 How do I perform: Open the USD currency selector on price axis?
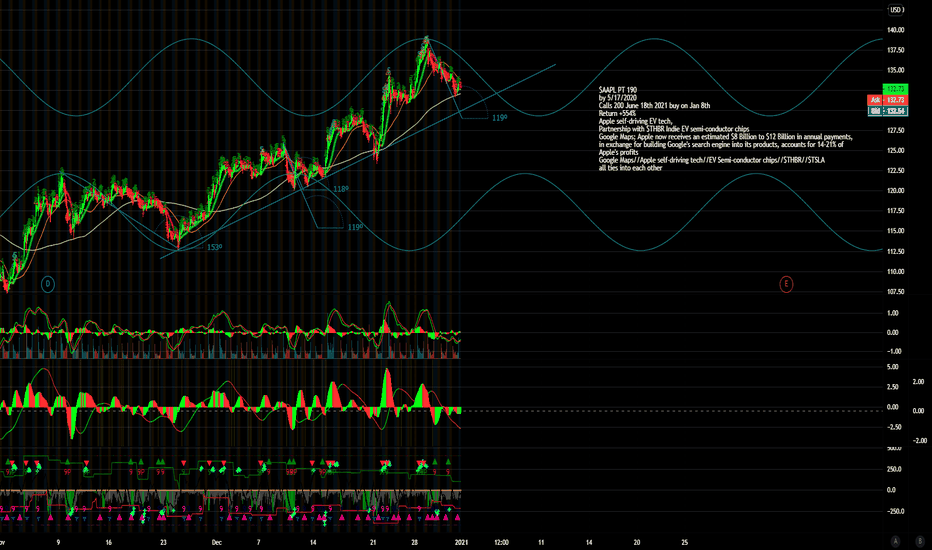[896, 10]
